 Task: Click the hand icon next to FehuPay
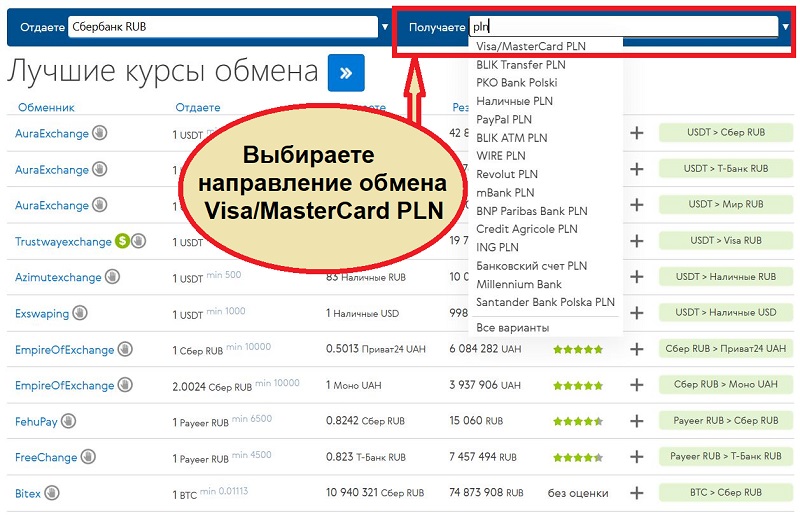pyautogui.click(x=68, y=421)
